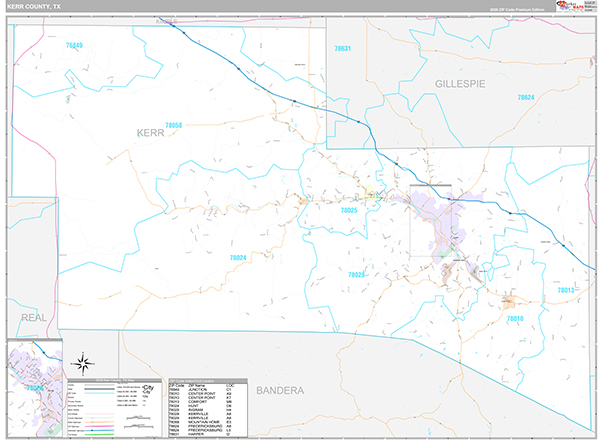
Task: Click ZIP code label 78058
Action: pyautogui.click(x=174, y=125)
